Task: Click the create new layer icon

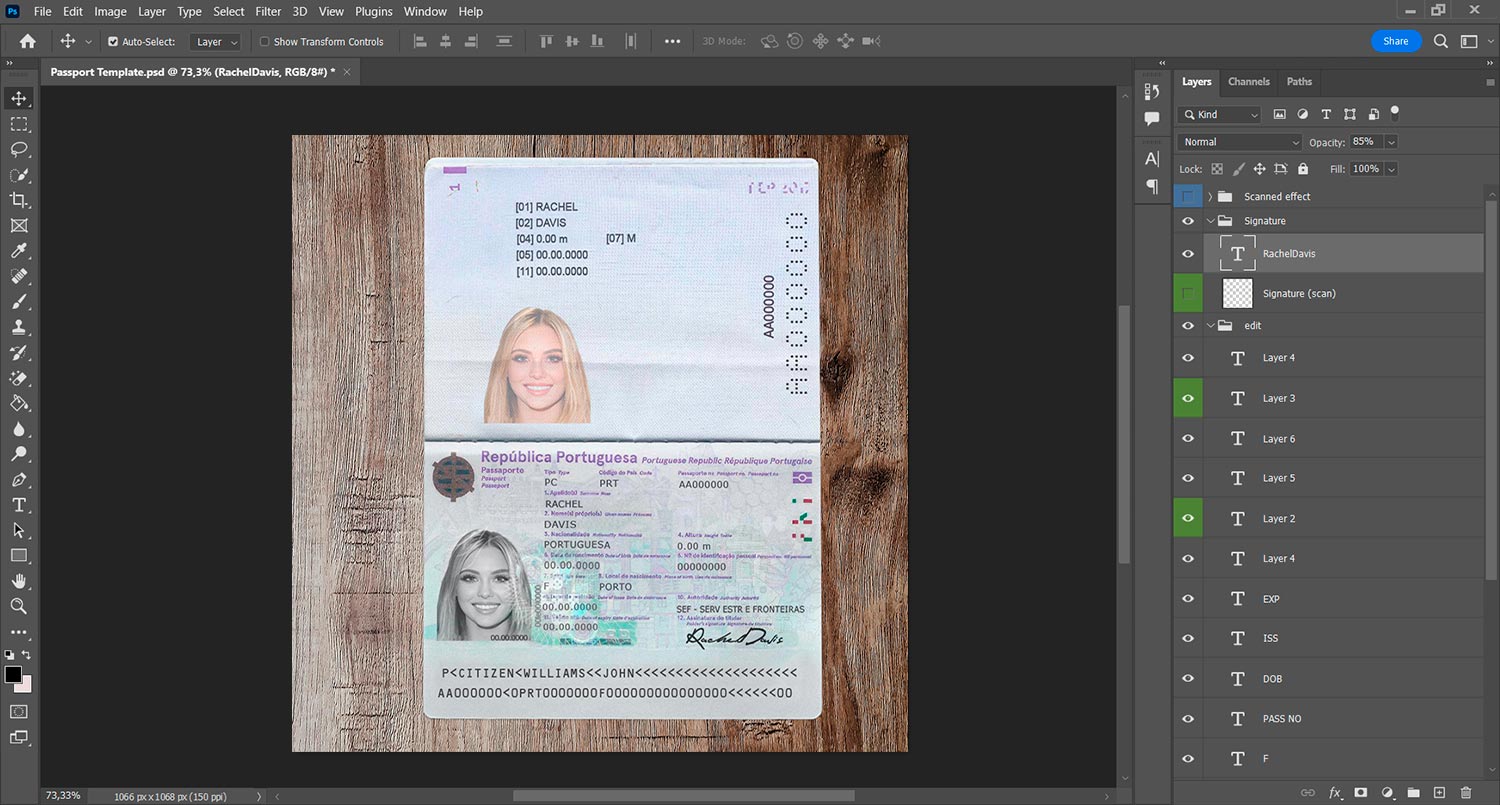Action: (1439, 793)
